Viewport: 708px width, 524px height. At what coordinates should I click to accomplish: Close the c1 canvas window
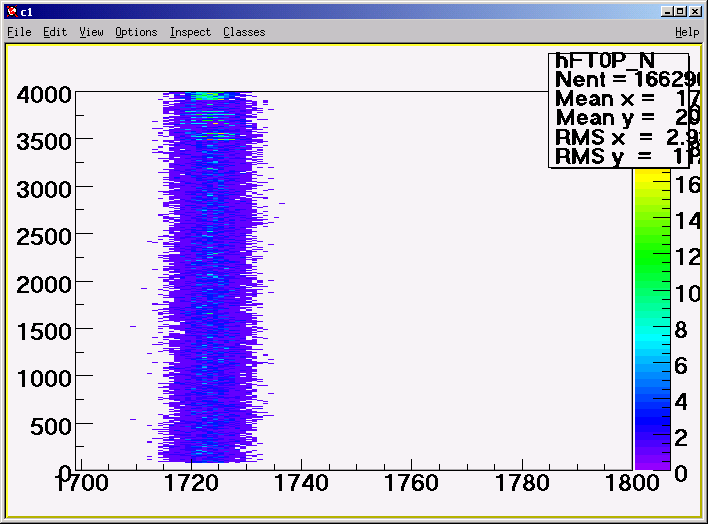click(695, 11)
